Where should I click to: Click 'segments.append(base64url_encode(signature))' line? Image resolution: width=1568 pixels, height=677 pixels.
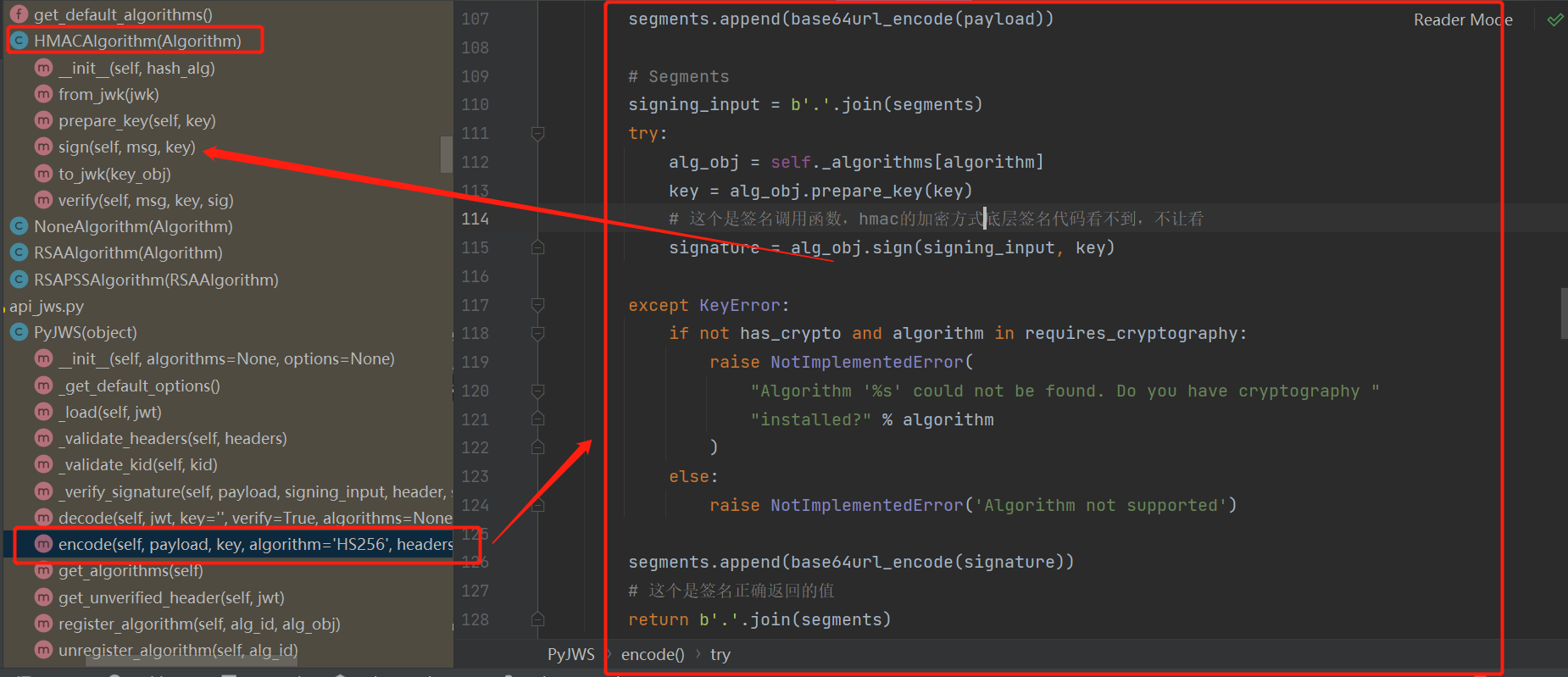tap(851, 562)
